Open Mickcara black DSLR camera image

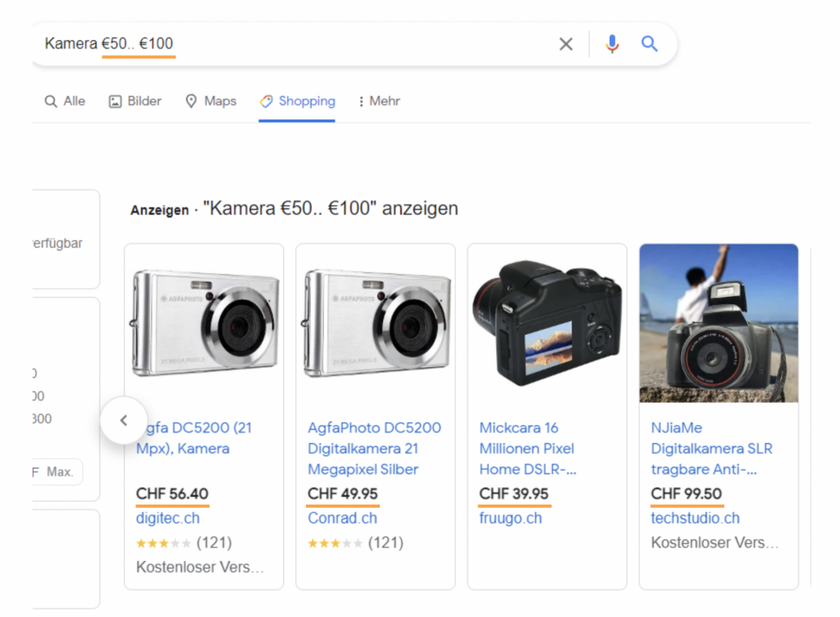click(547, 323)
